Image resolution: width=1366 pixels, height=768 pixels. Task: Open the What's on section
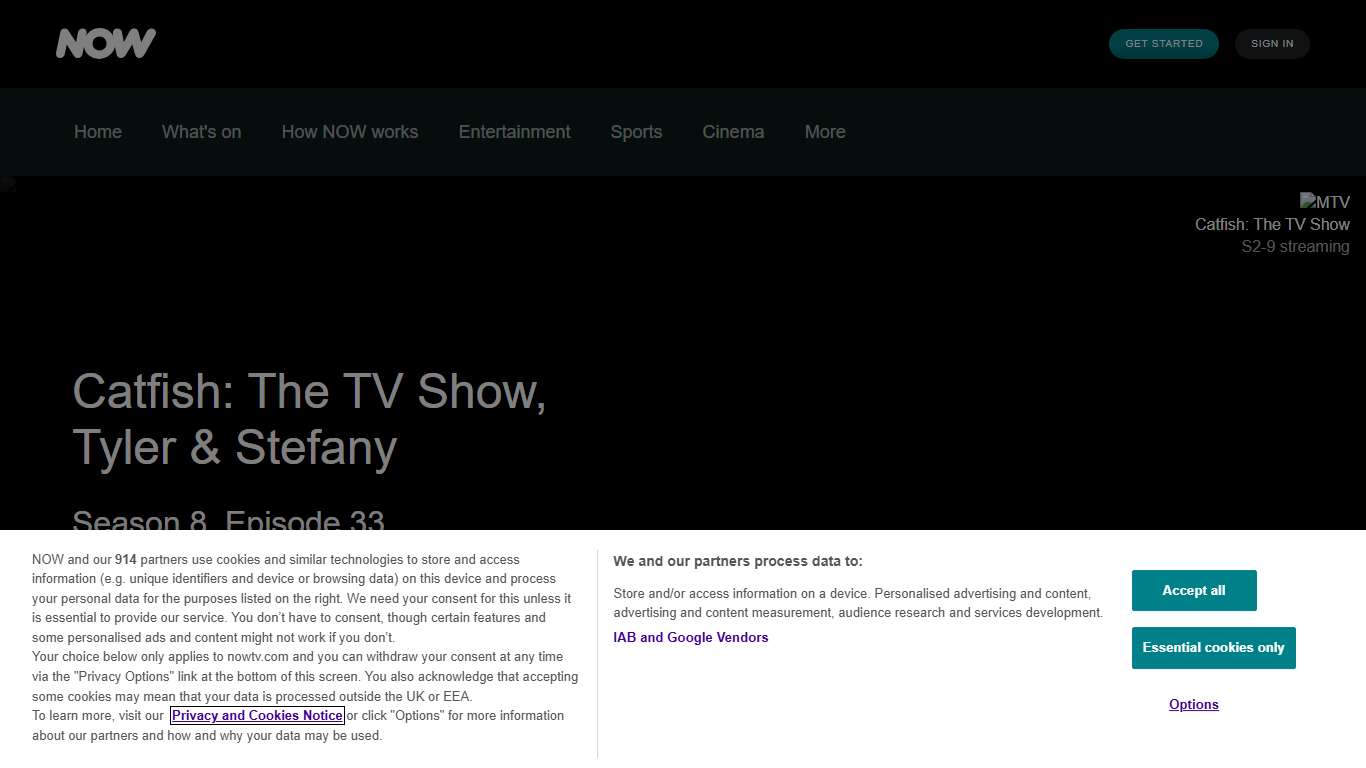point(201,131)
